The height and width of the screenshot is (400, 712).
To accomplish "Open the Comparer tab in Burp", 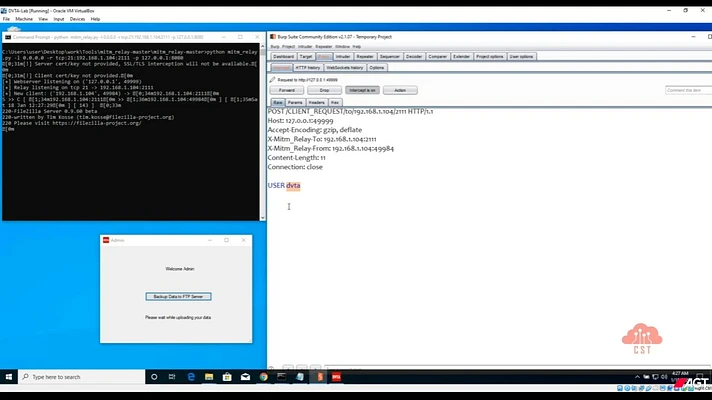I will (x=438, y=57).
